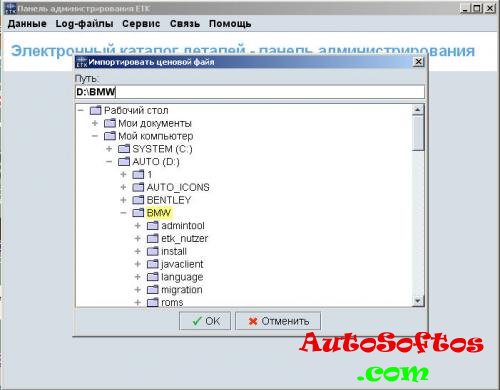Click the folder icon for etk_nutzer

point(153,238)
